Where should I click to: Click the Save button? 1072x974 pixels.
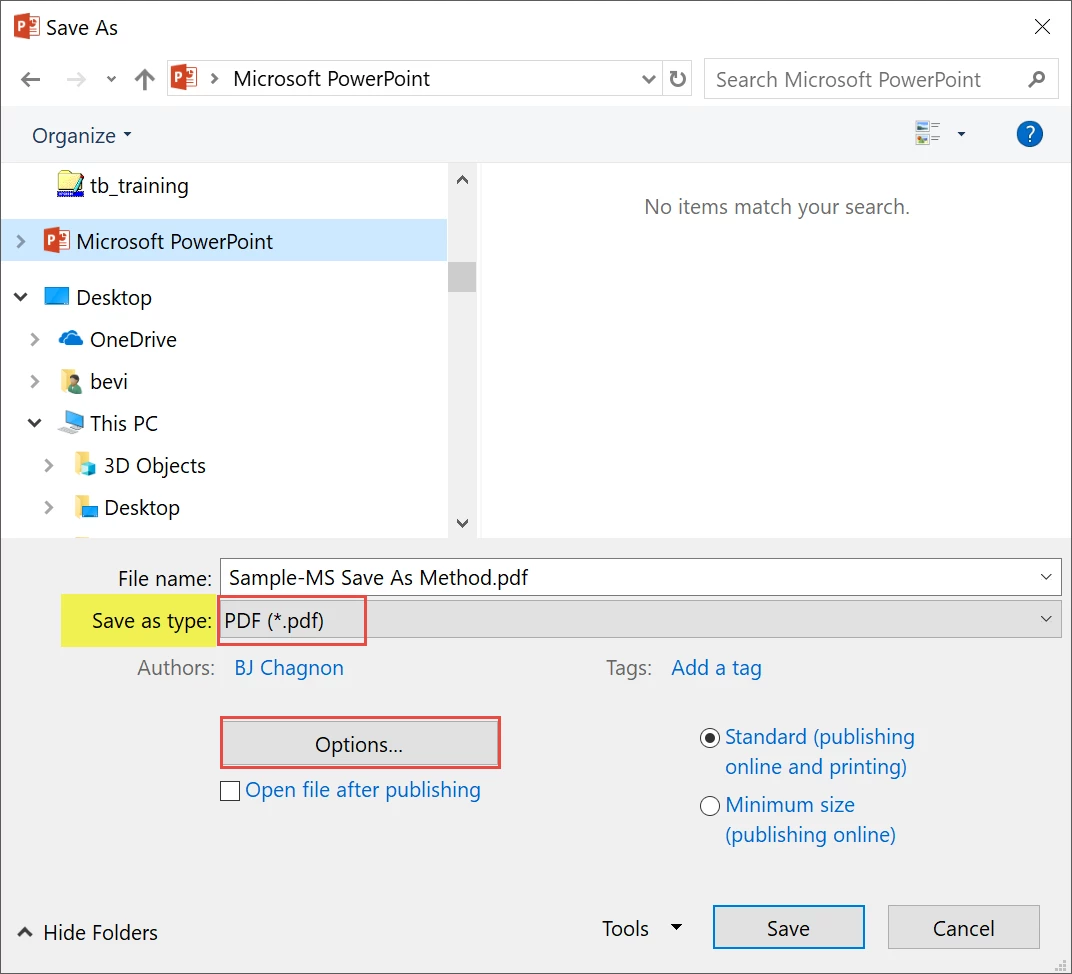(x=788, y=928)
